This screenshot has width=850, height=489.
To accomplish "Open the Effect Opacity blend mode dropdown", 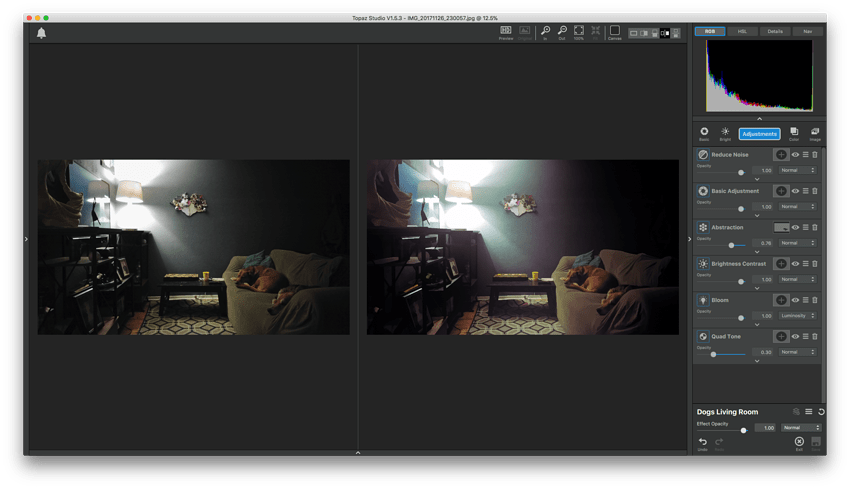I will [801, 428].
